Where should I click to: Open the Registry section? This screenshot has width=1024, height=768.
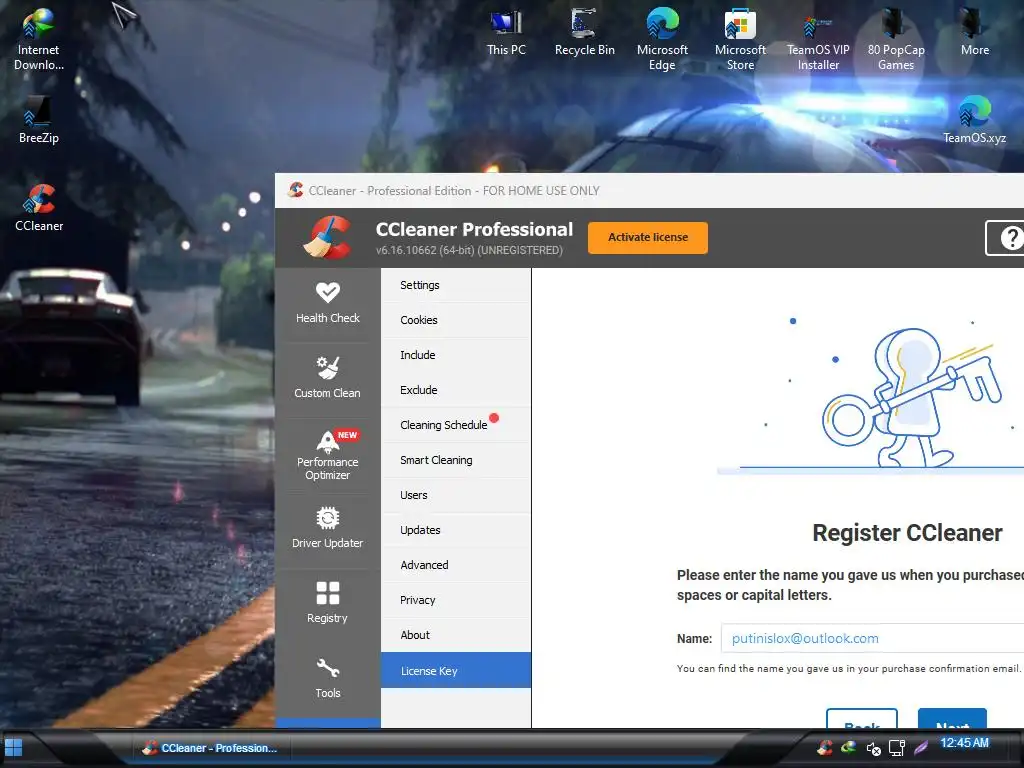pos(327,603)
